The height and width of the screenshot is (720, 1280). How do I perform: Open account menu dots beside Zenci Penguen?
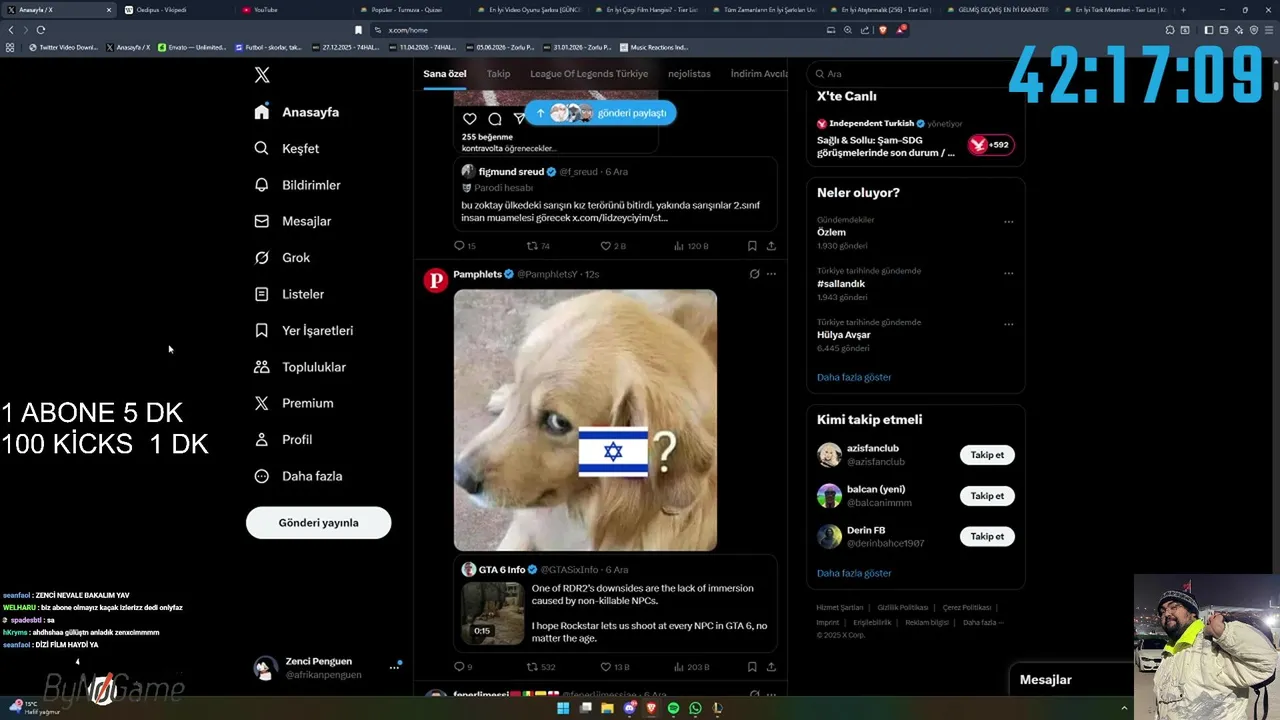point(394,667)
